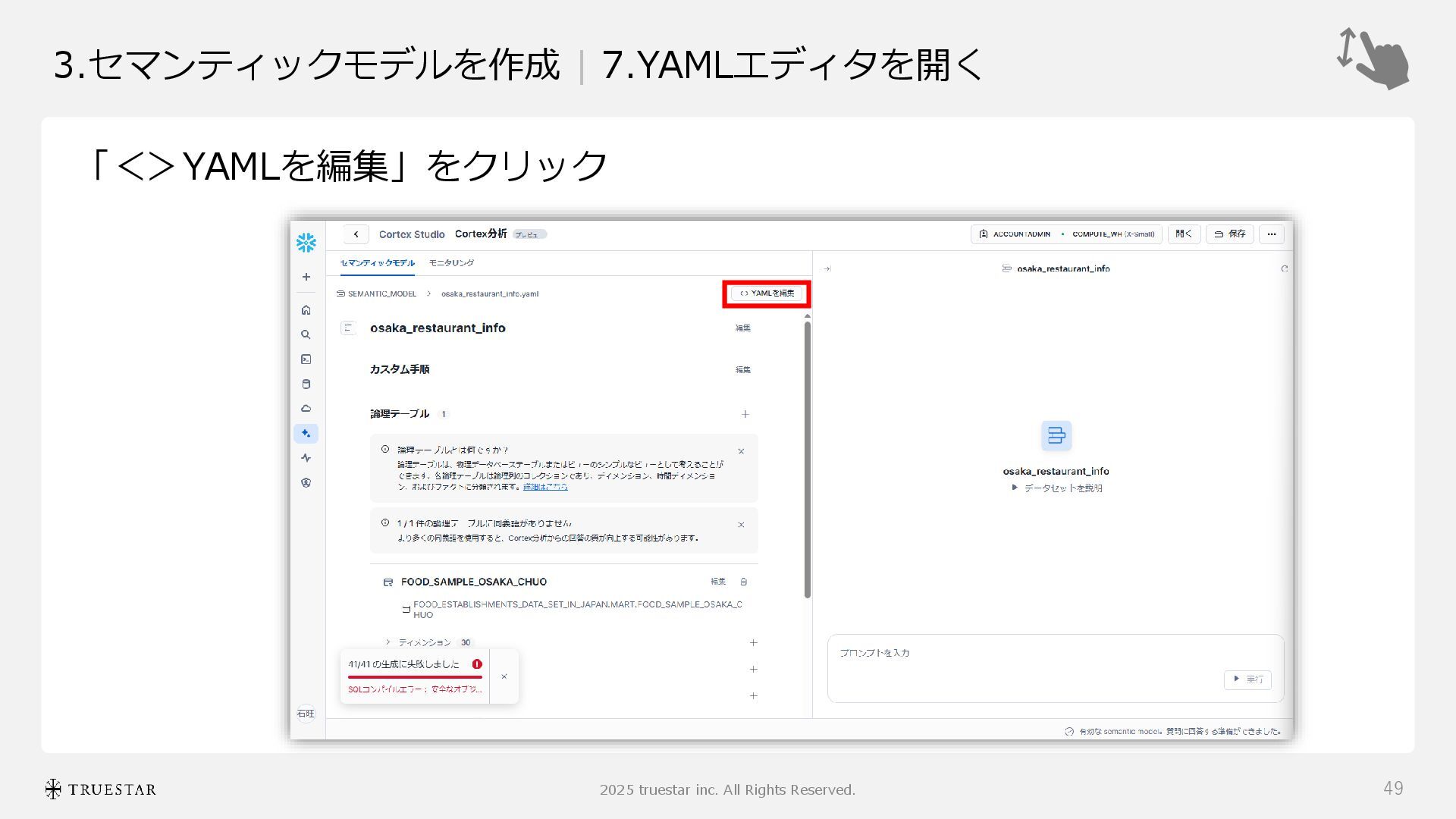Delete FOOD_SAMPLE_OSAKA_CHUO with trash icon
This screenshot has height=819, width=1456.
[744, 582]
